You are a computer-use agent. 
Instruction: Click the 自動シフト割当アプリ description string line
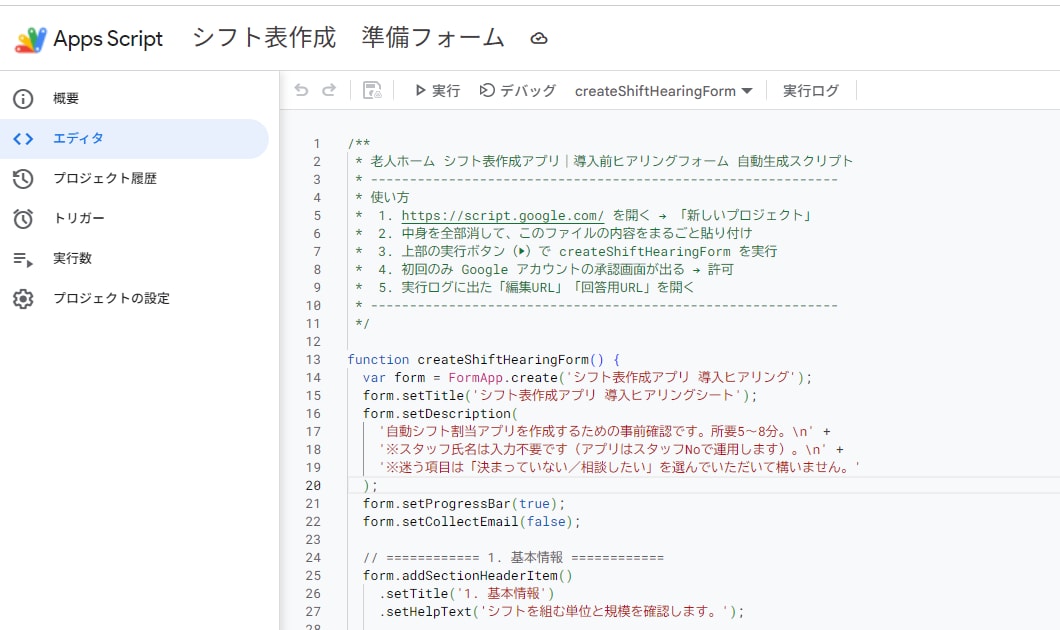[x=604, y=431]
